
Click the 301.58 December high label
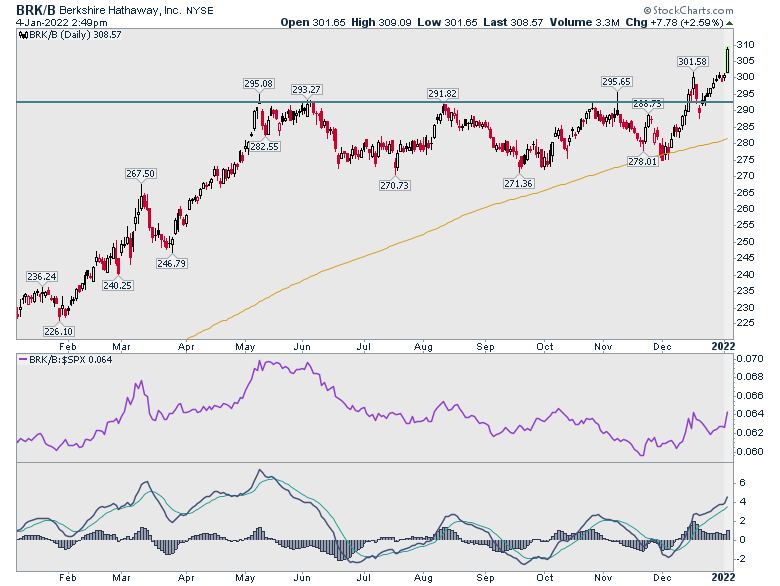click(x=692, y=62)
